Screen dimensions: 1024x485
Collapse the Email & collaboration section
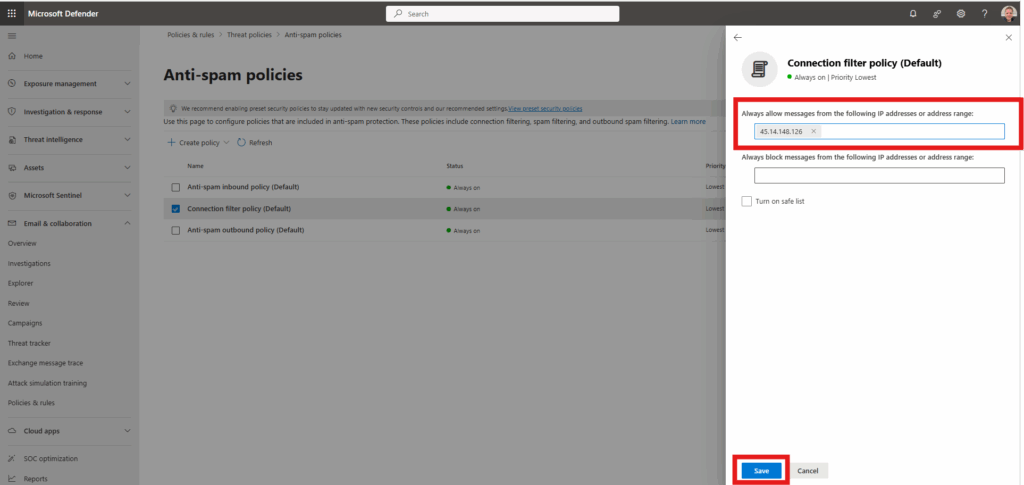coord(127,223)
